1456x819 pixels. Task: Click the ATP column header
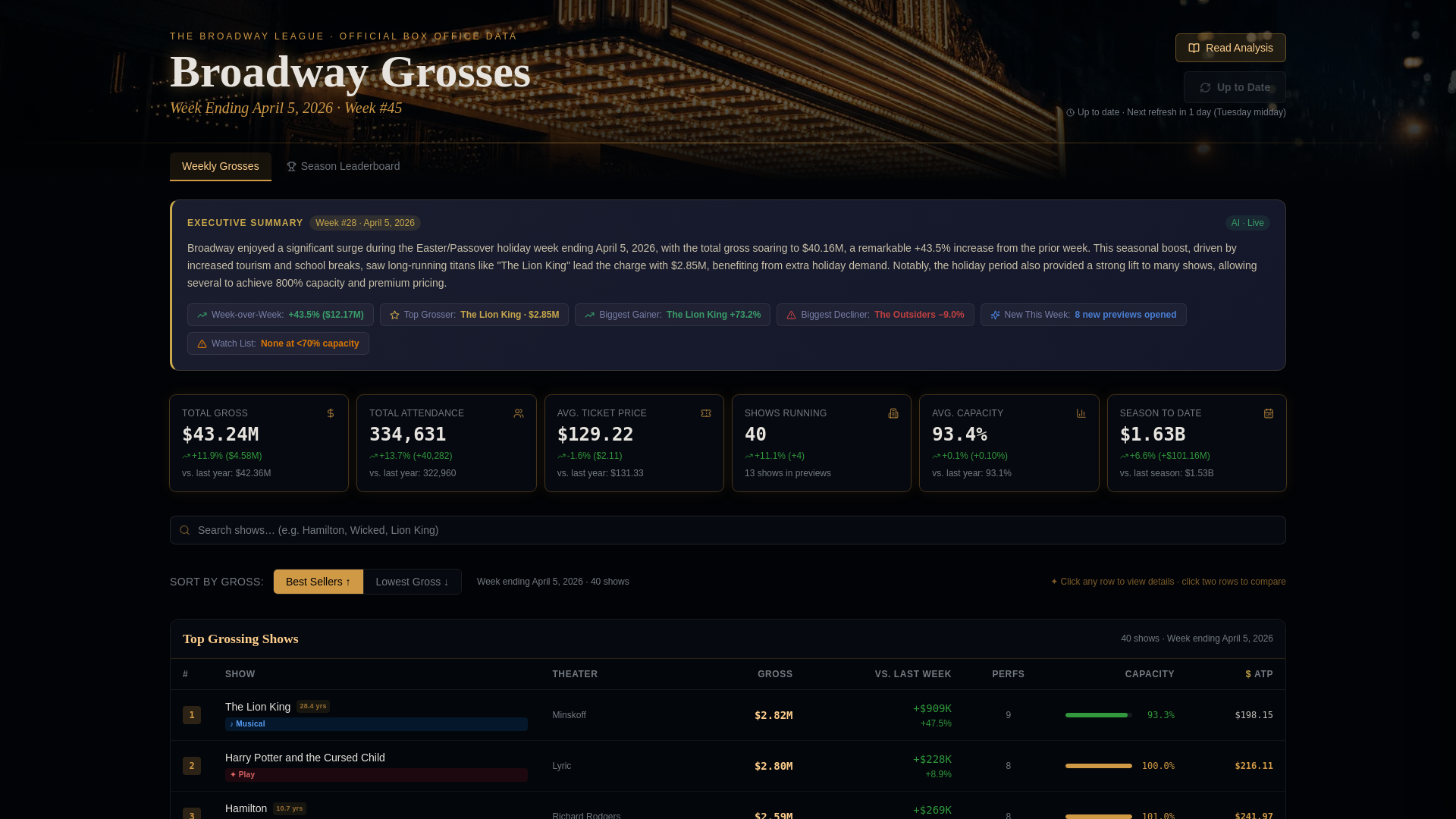tap(1260, 674)
